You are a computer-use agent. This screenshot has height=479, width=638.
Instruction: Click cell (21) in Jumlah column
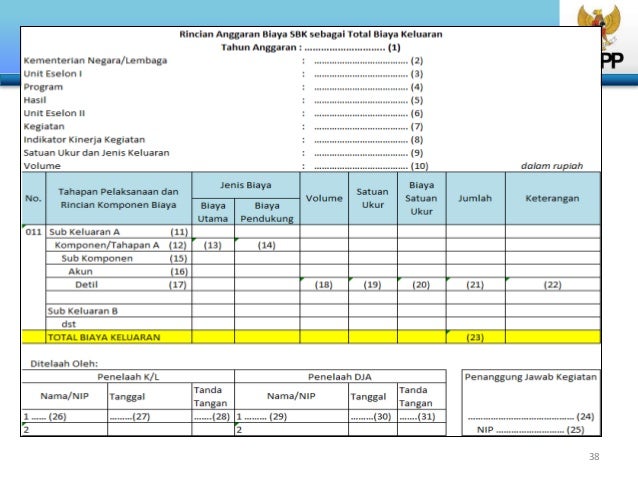475,285
